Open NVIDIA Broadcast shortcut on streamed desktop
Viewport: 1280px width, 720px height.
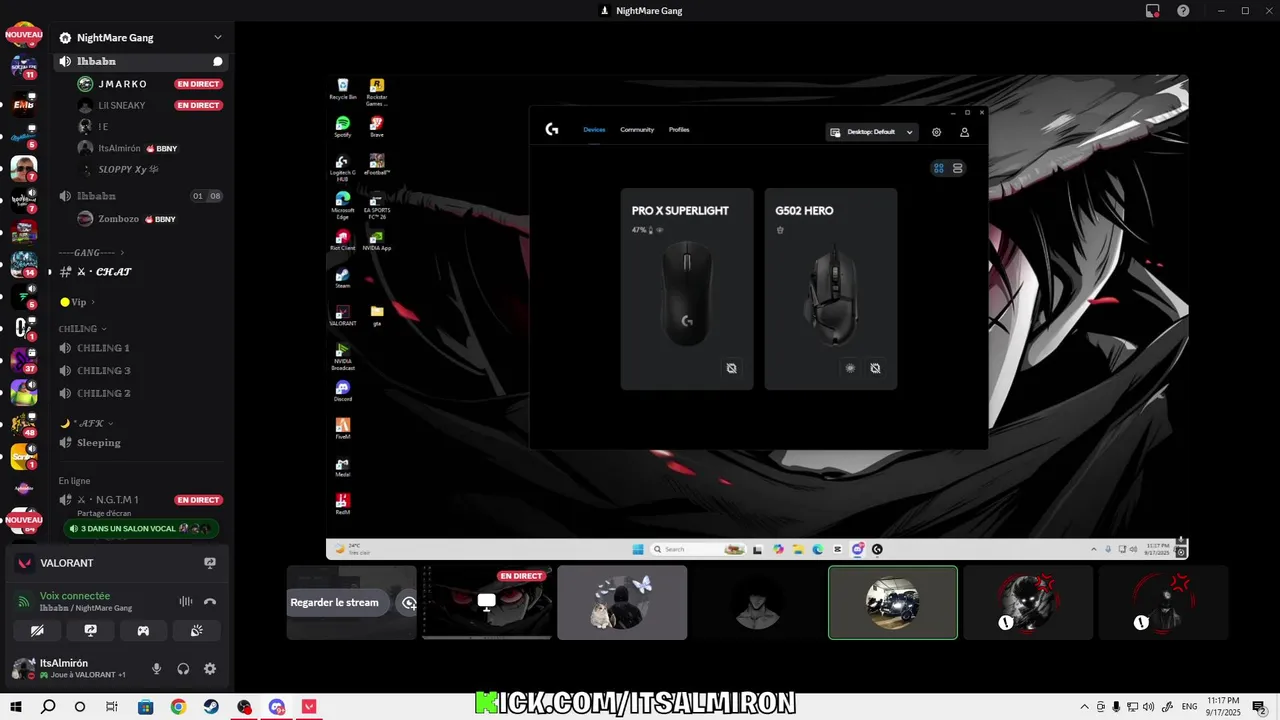click(343, 357)
